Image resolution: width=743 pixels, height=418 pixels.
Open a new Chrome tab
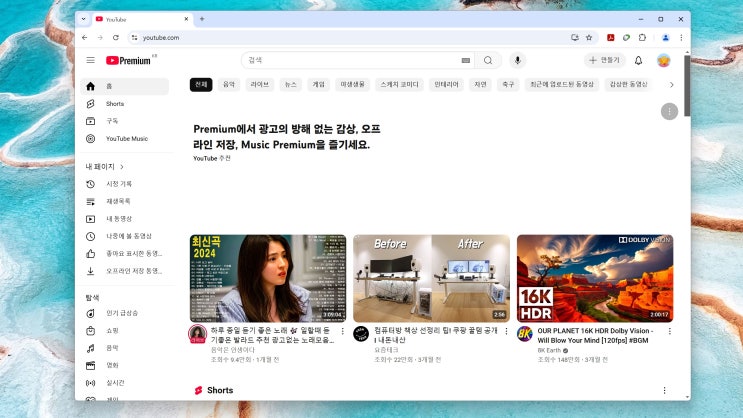(x=202, y=19)
